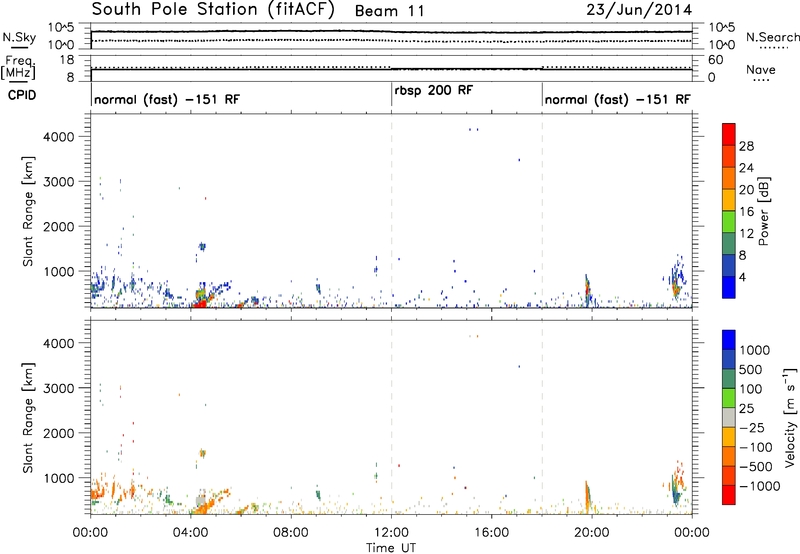The height and width of the screenshot is (554, 800).
Task: Click the '18' frequency axis tick
Action: tap(66, 60)
